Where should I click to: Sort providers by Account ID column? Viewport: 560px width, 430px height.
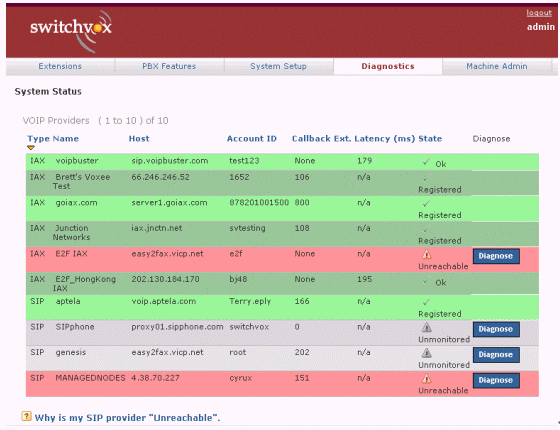pyautogui.click(x=251, y=139)
